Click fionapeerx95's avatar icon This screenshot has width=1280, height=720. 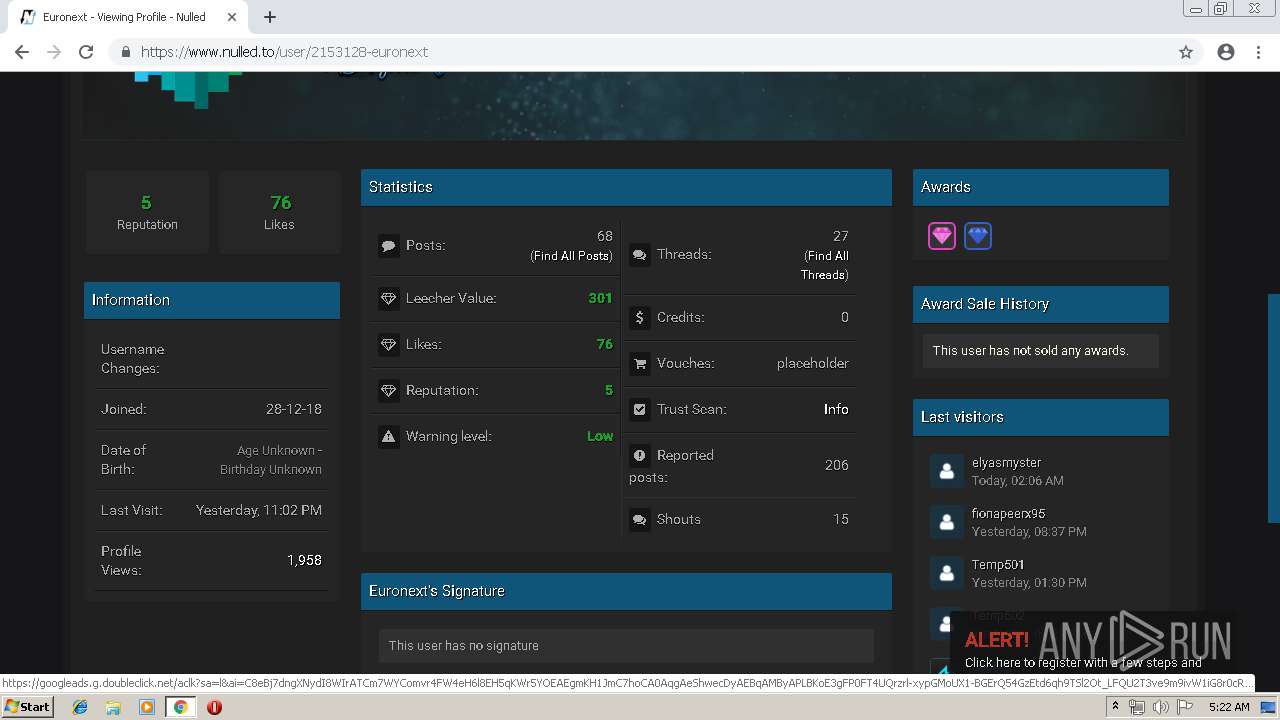coord(946,522)
